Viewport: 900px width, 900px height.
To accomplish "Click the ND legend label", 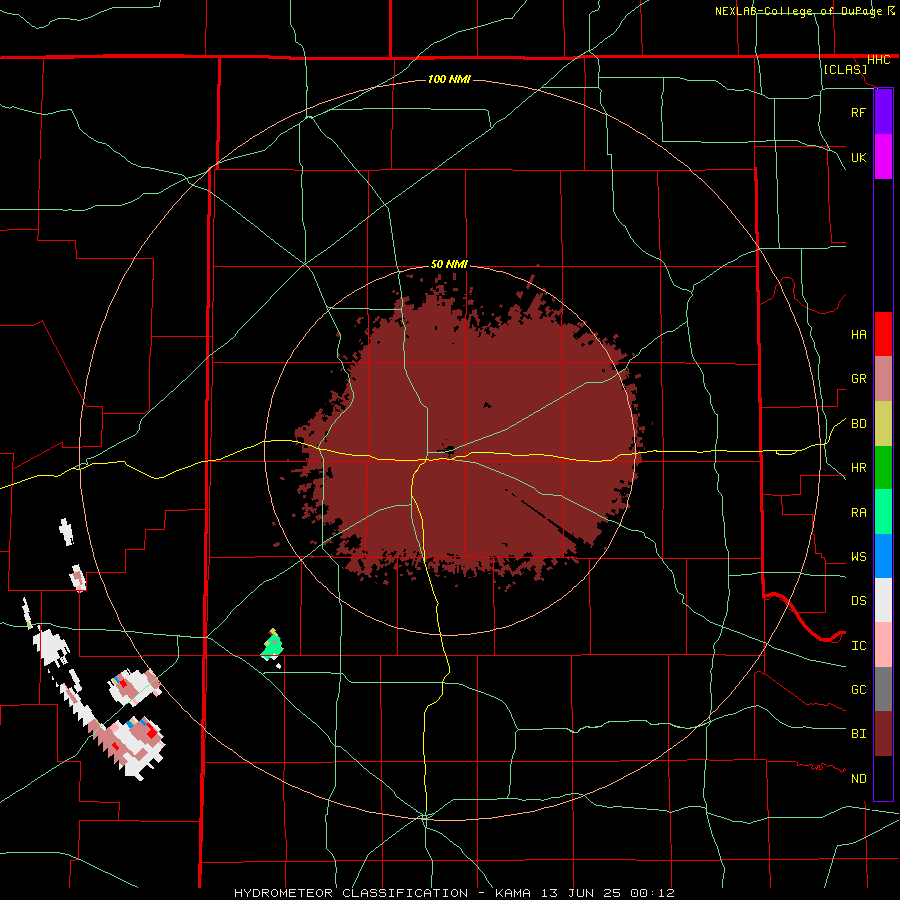I will coord(858,779).
